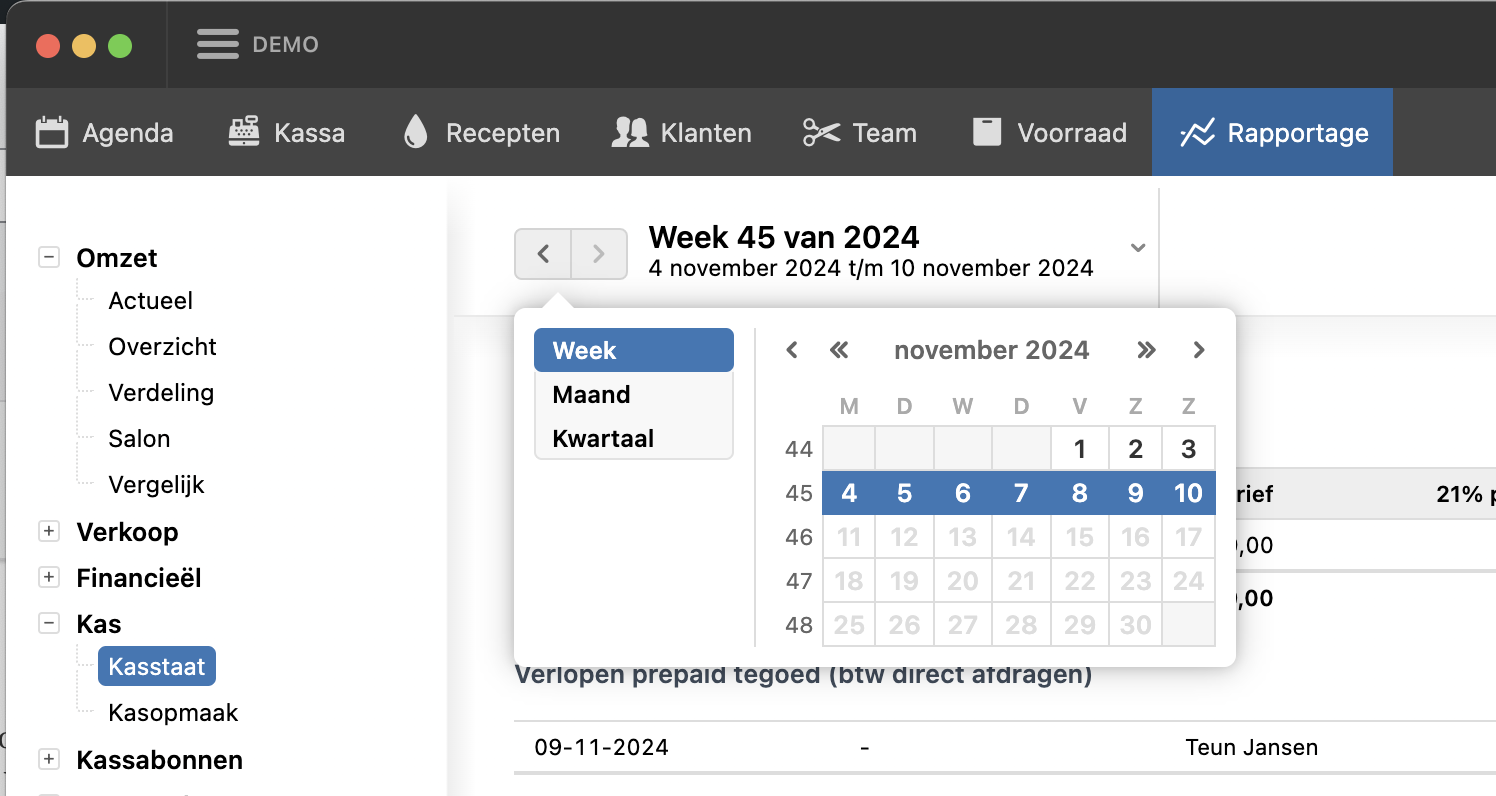The height and width of the screenshot is (796, 1496).
Task: Collapse the Omzet tree section
Action: 48,257
